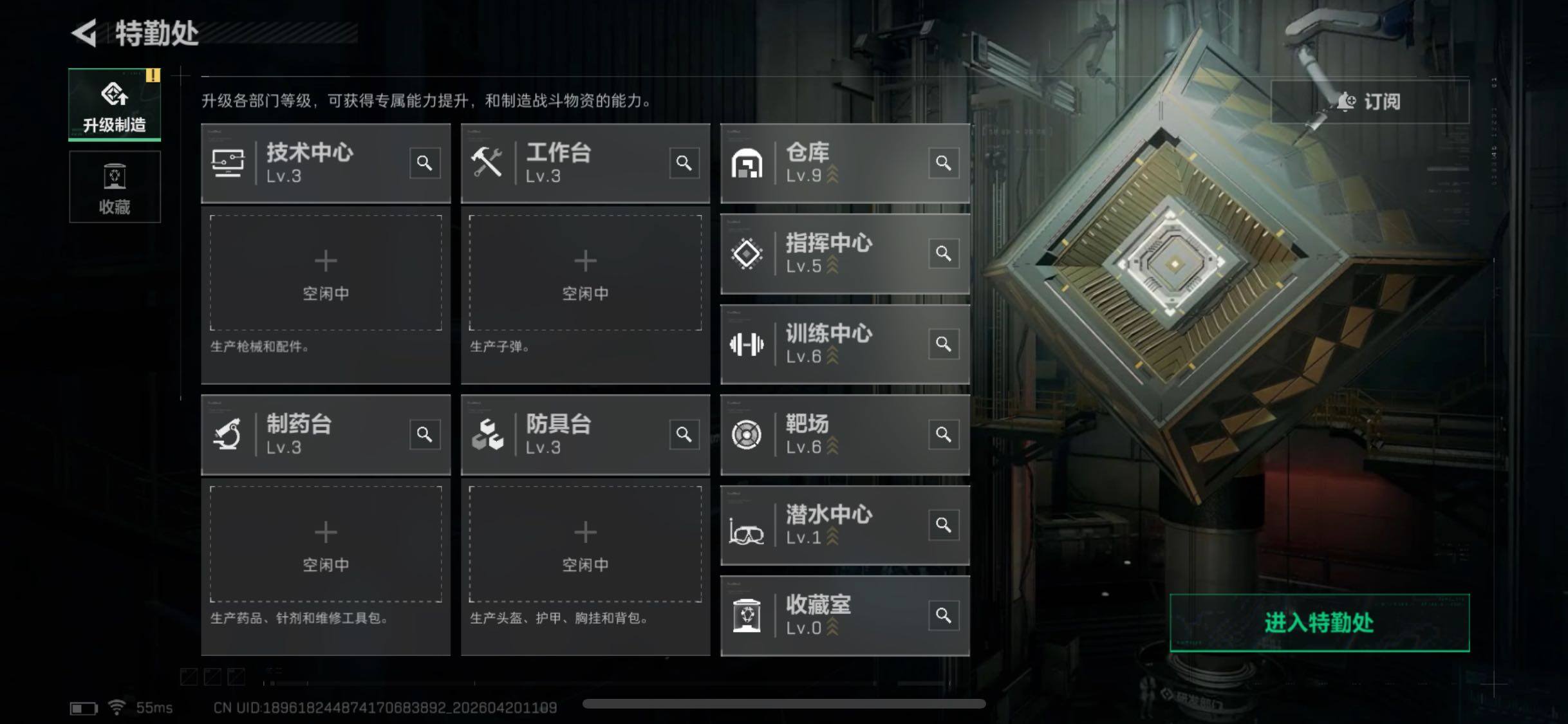This screenshot has width=1568, height=724.
Task: Click the 防具台 magnifier icon
Action: [684, 434]
